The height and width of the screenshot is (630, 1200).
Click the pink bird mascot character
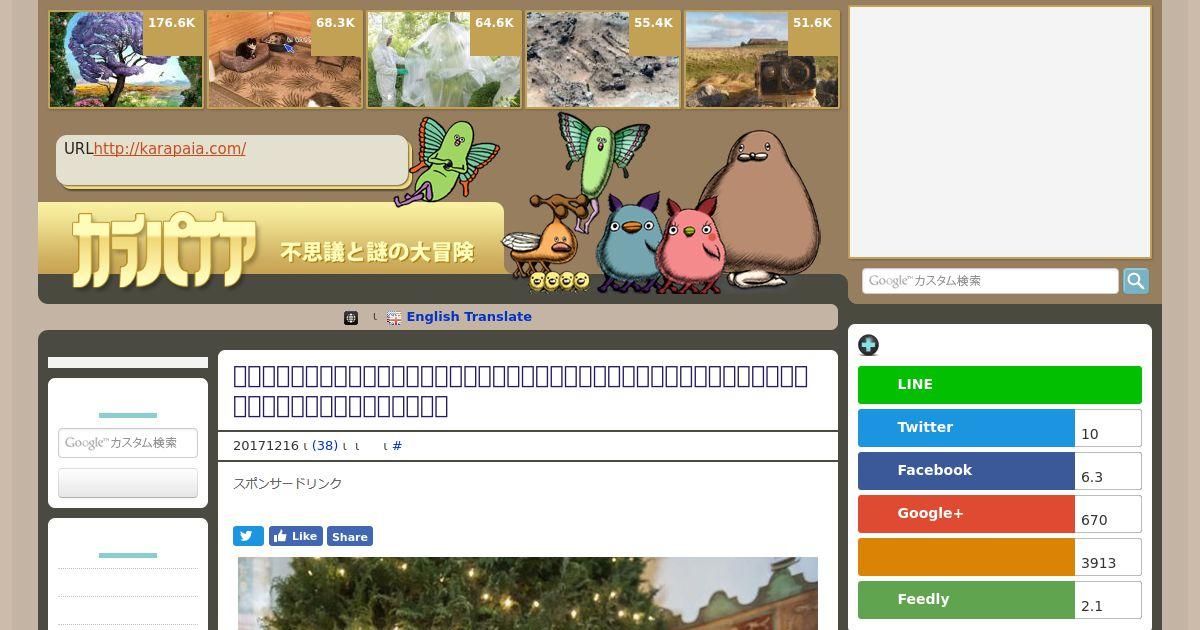tap(692, 245)
